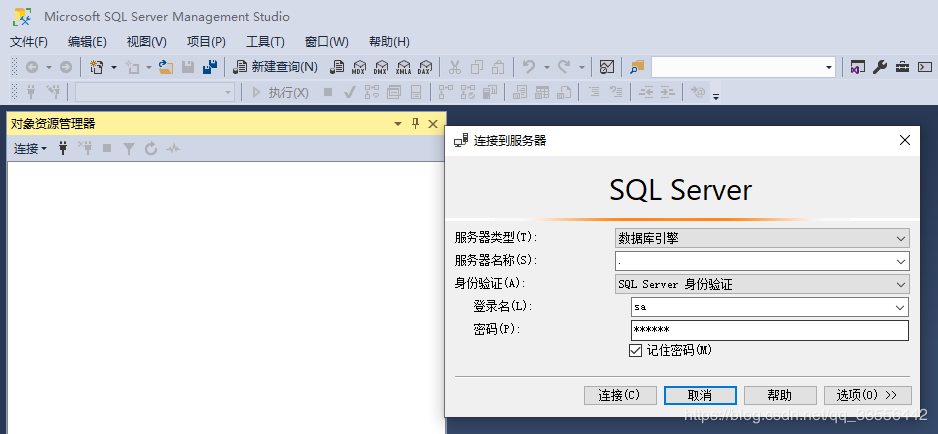Click the Find in Files icon

click(x=637, y=67)
